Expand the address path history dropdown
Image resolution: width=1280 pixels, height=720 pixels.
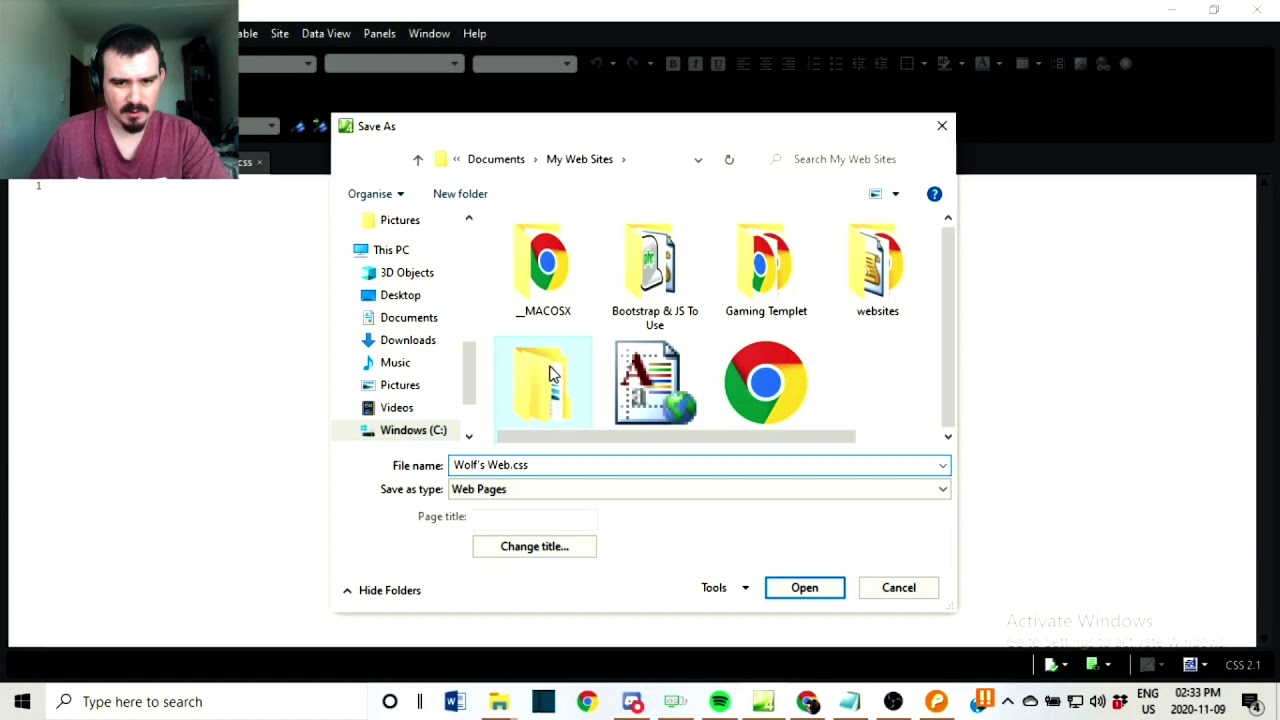point(698,159)
